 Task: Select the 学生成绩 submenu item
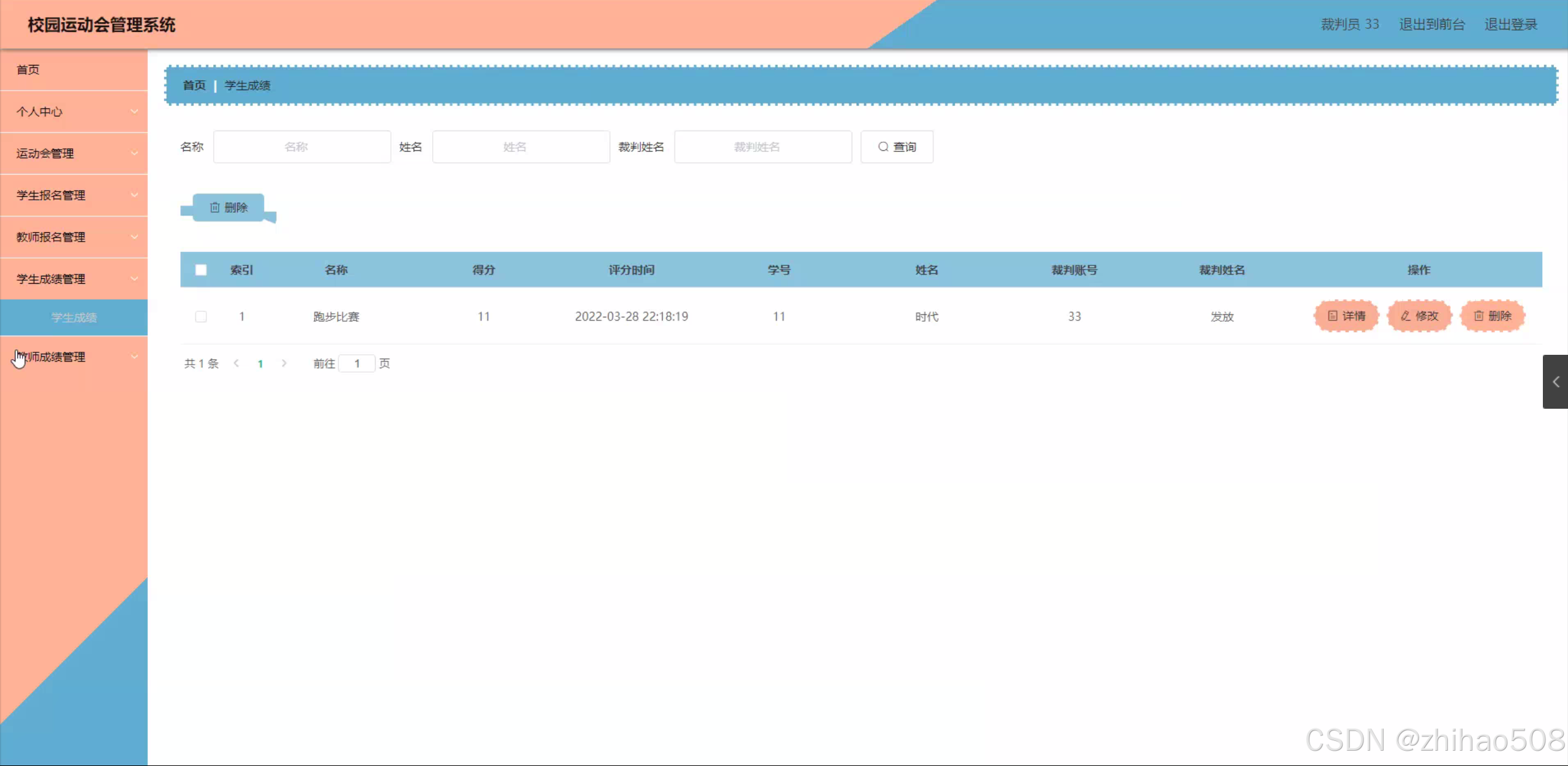[x=74, y=317]
